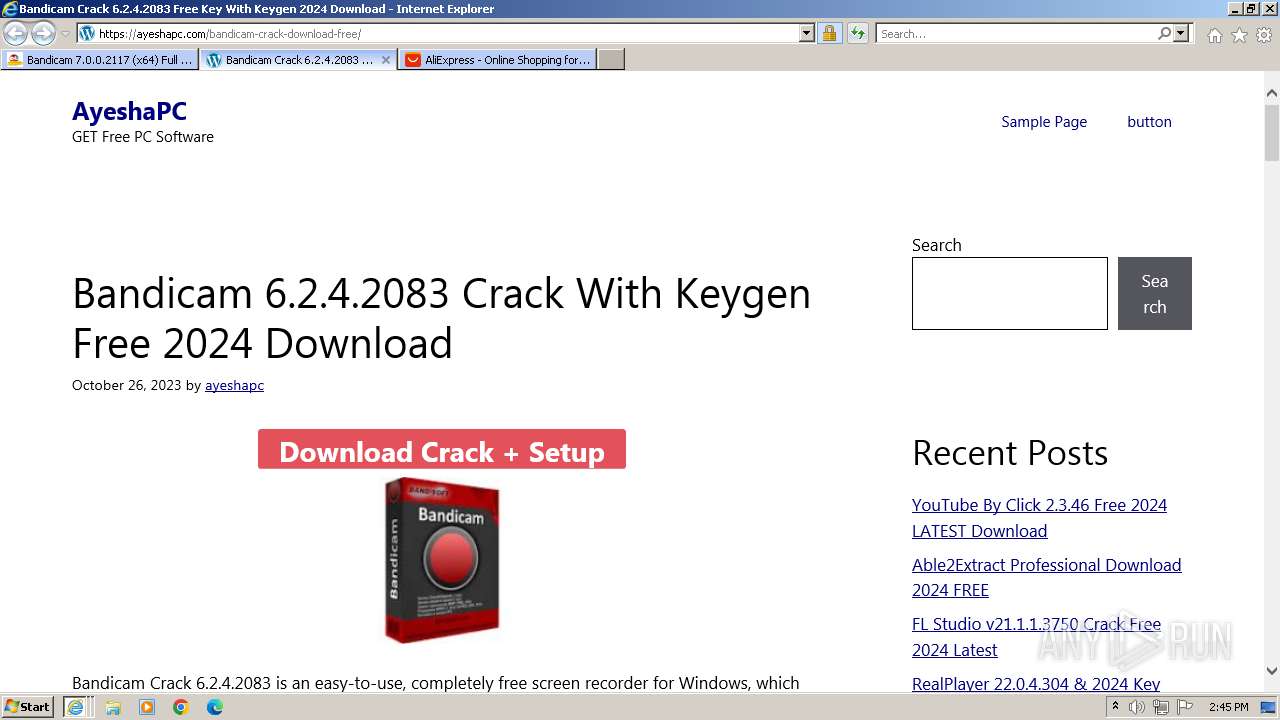Click the Bandicam 6.2.4.2083 Crack article title
Viewport: 1280px width, 720px height.
[x=441, y=318]
